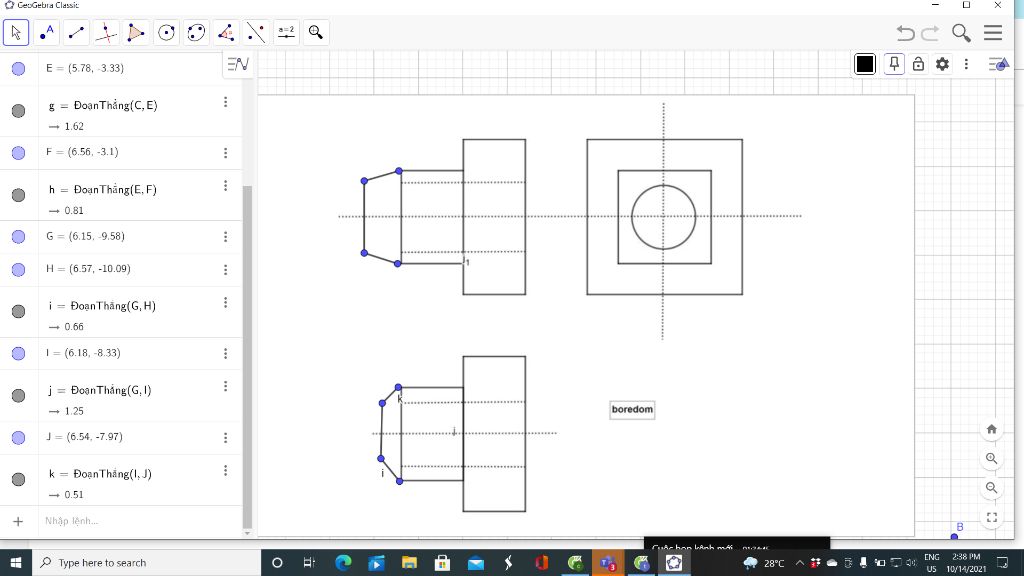The width and height of the screenshot is (1024, 576).
Task: Open more options for point G
Action: tap(225, 236)
